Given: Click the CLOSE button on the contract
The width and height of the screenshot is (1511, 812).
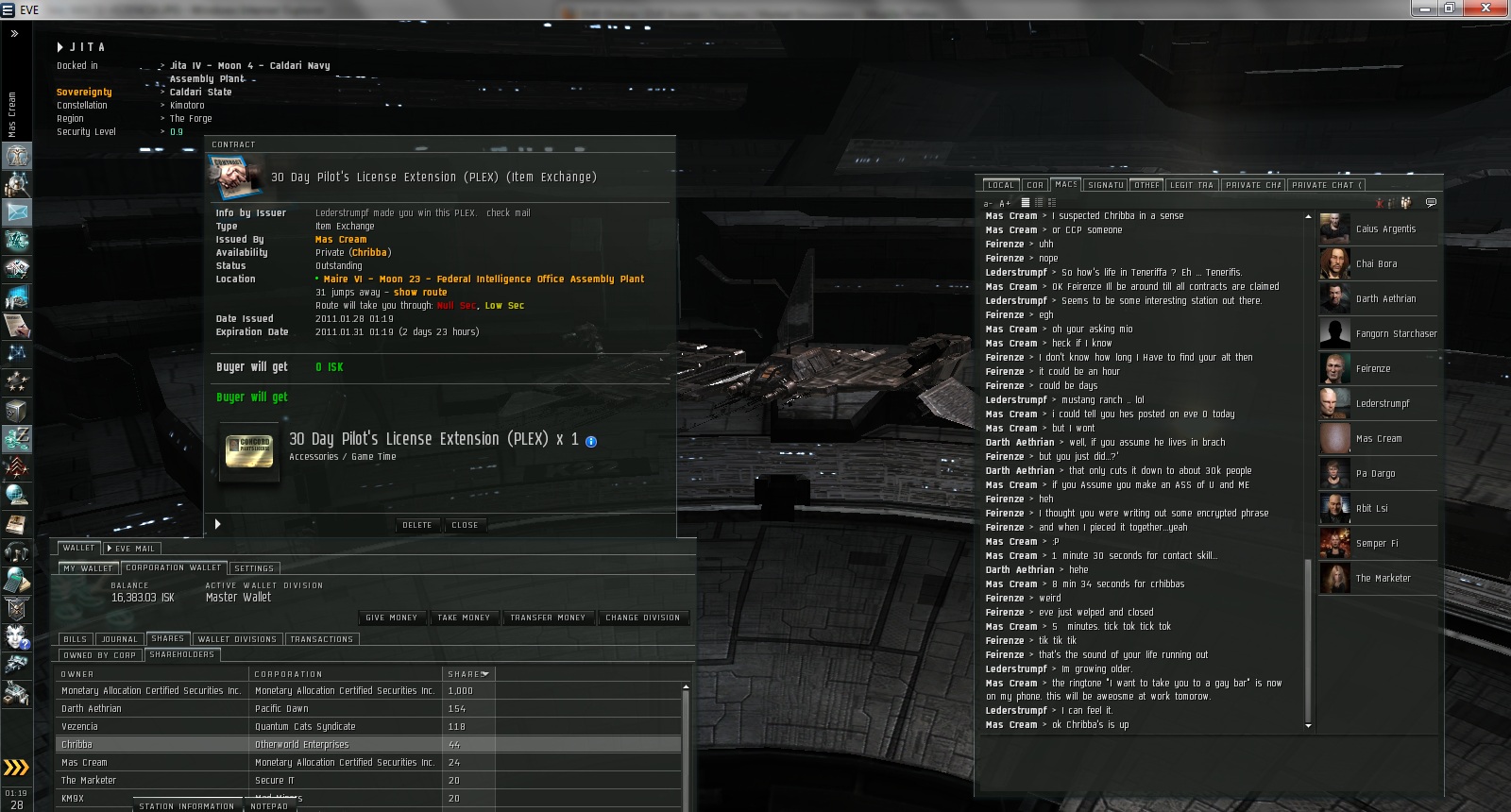Looking at the screenshot, I should click(465, 525).
